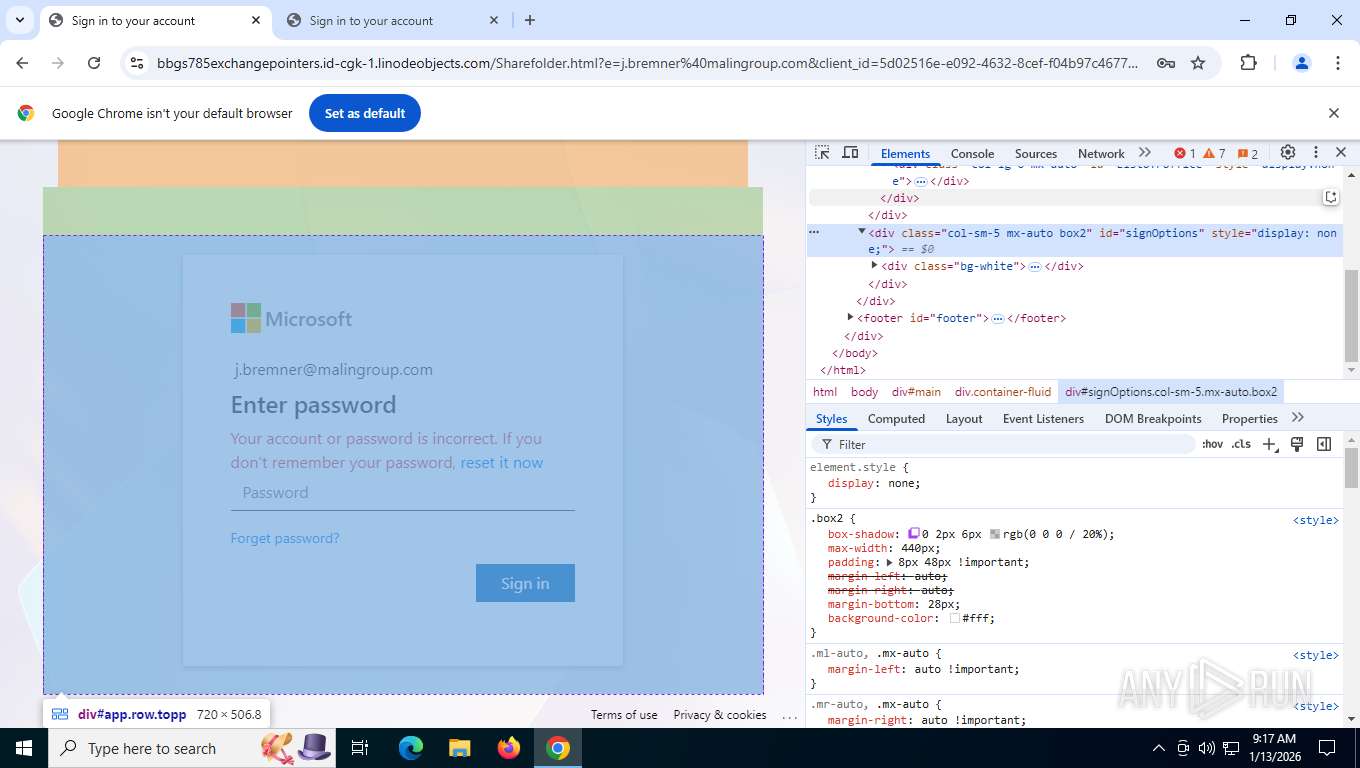Click the Sign in button
This screenshot has width=1360, height=768.
[525, 583]
